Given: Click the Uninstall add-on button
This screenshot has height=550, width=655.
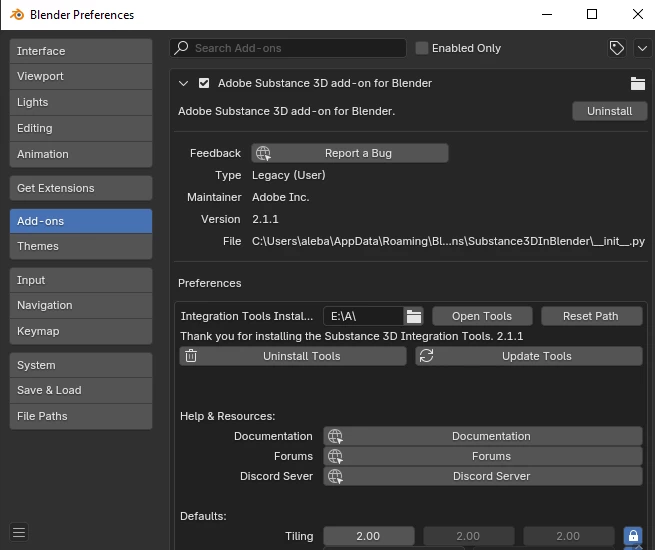Looking at the screenshot, I should point(609,111).
